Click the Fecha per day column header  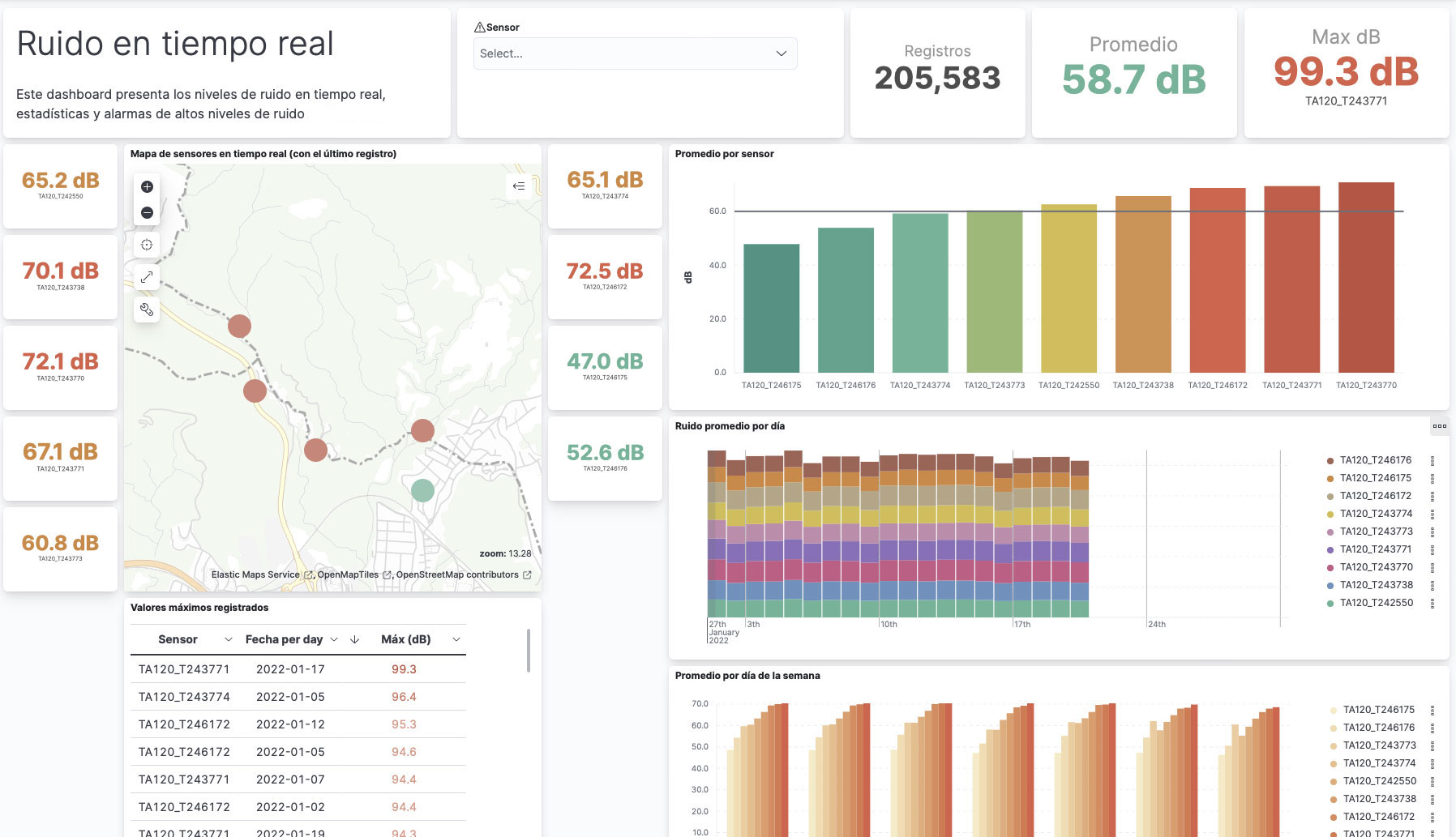[284, 640]
